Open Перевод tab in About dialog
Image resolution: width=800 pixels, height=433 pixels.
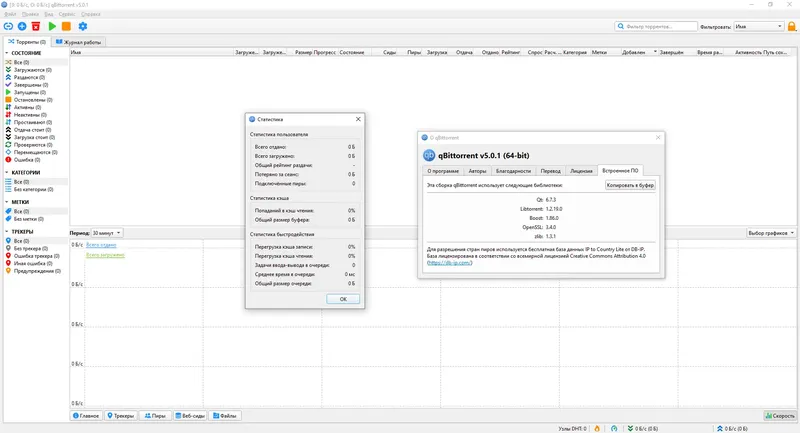[x=551, y=171]
